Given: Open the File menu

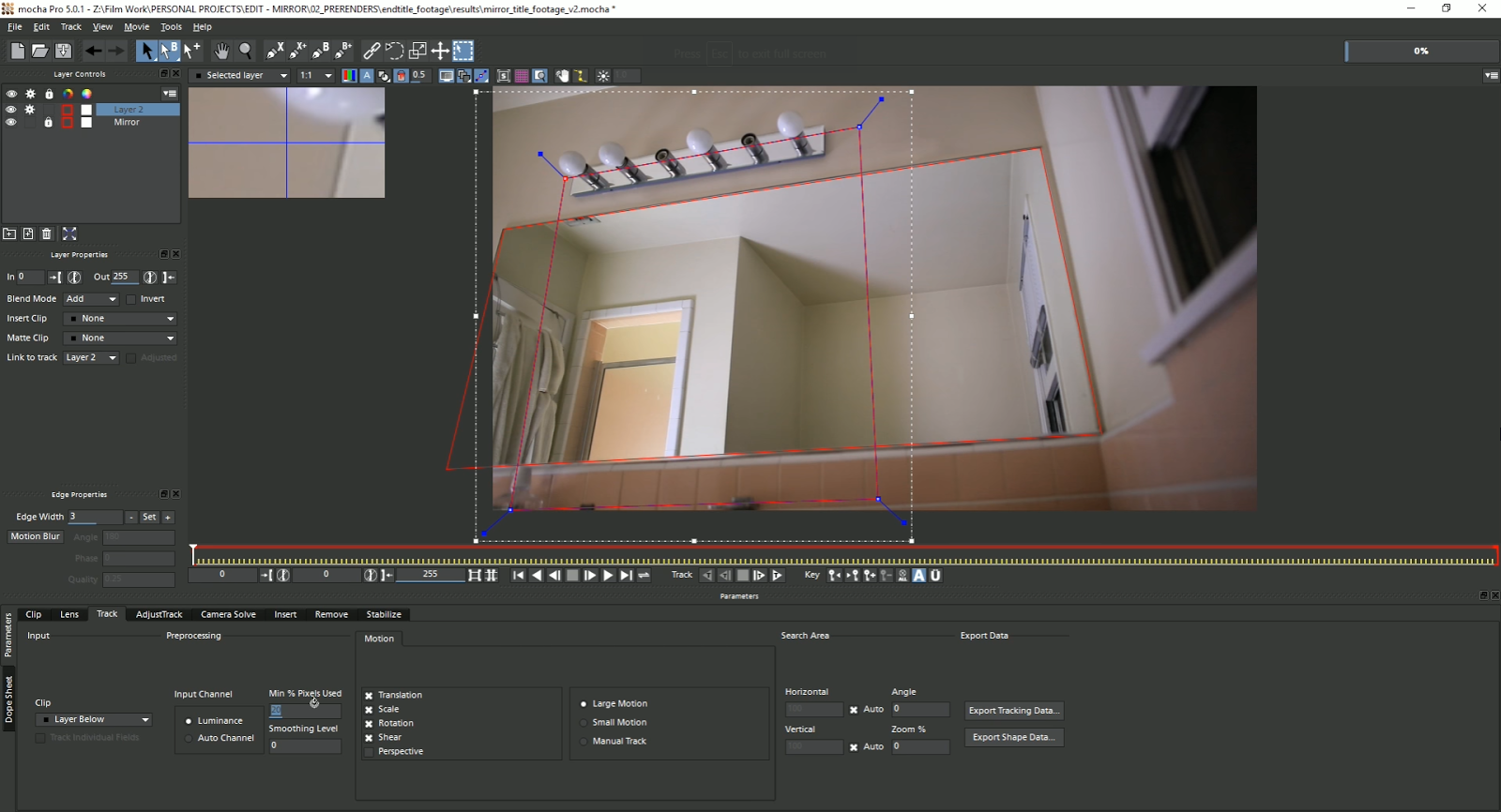Looking at the screenshot, I should 15,27.
